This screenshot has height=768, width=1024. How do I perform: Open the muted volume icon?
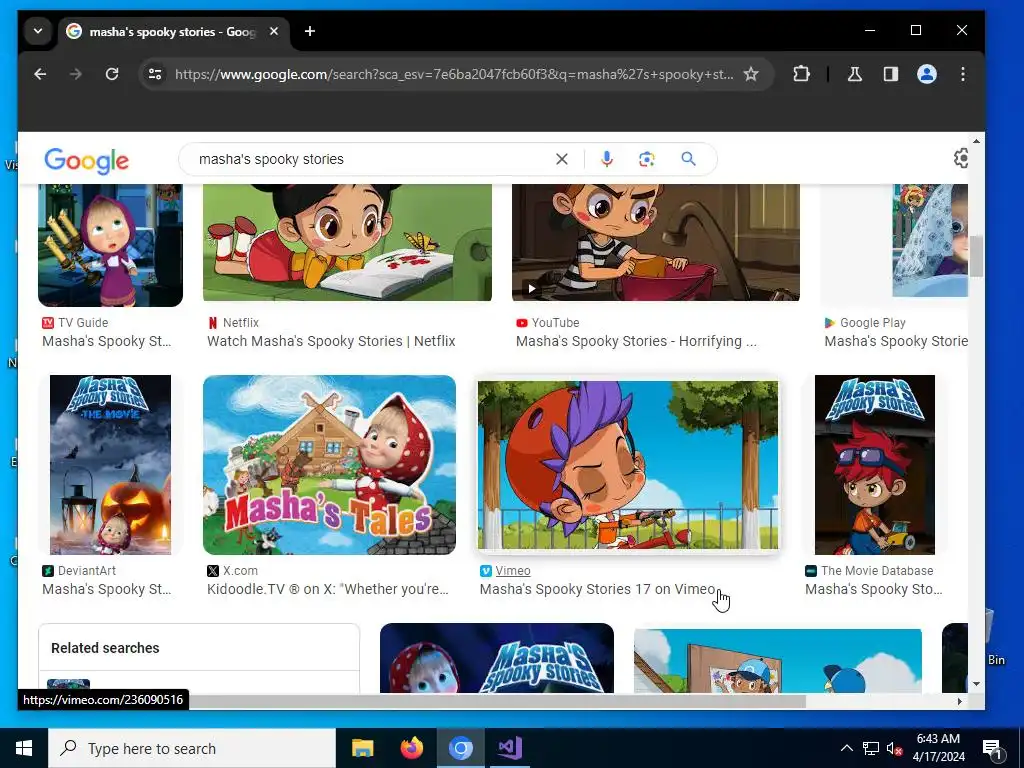[894, 749]
